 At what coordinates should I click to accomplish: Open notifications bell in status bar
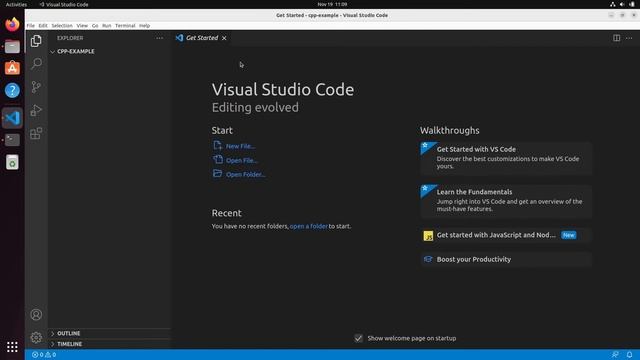tap(629, 355)
